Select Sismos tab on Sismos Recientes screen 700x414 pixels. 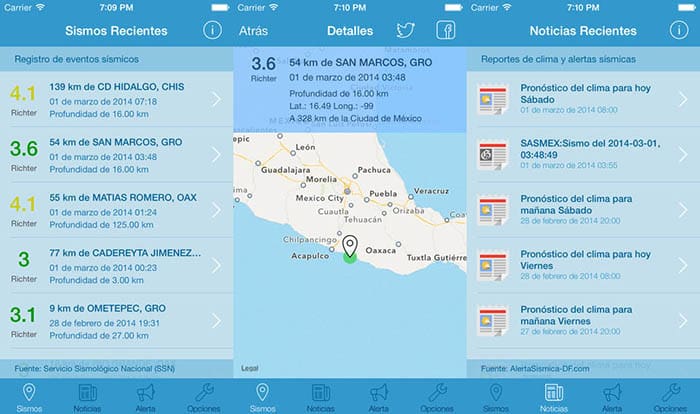pyautogui.click(x=29, y=397)
